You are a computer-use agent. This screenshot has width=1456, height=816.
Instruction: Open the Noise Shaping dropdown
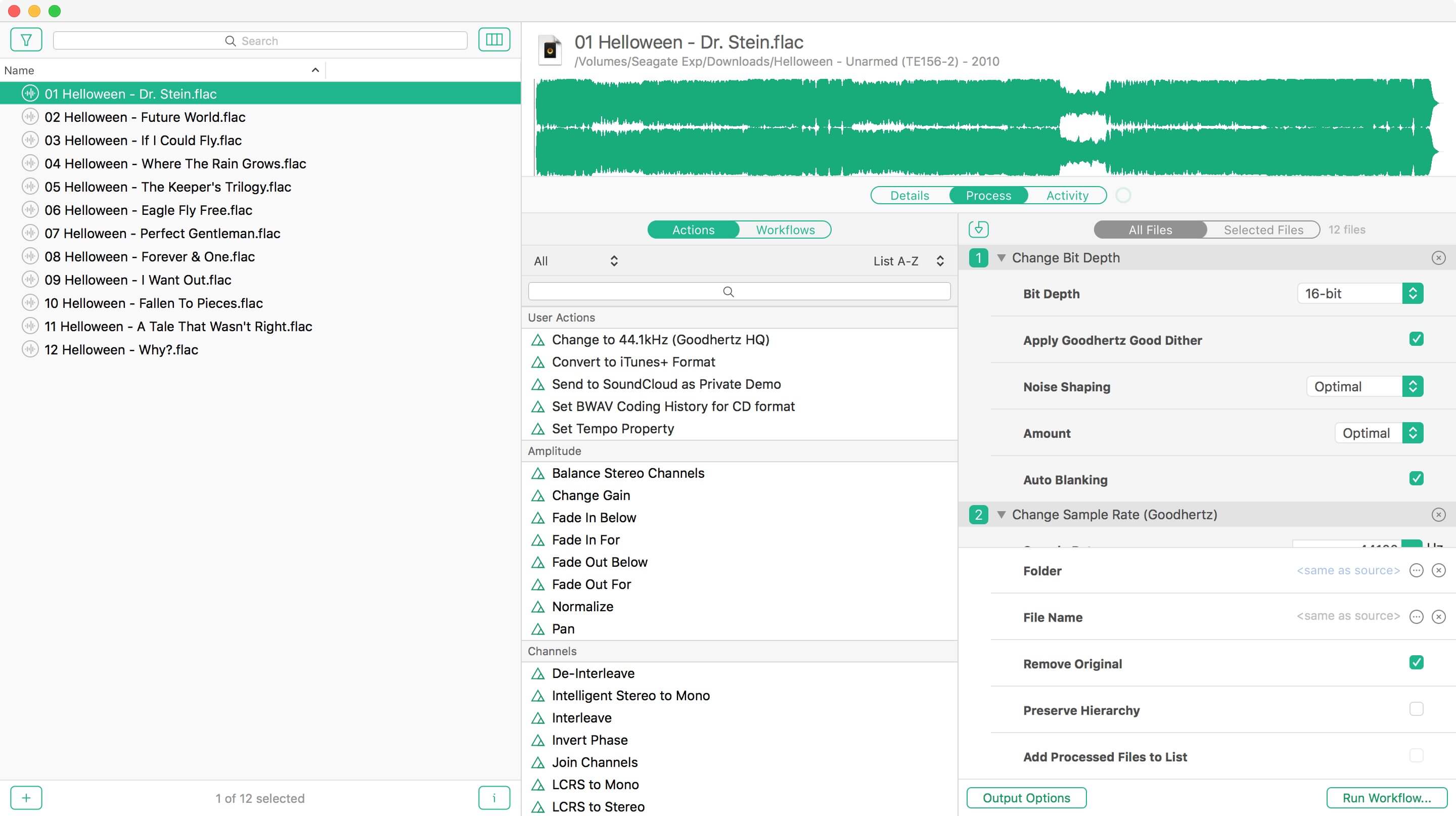pos(1364,387)
